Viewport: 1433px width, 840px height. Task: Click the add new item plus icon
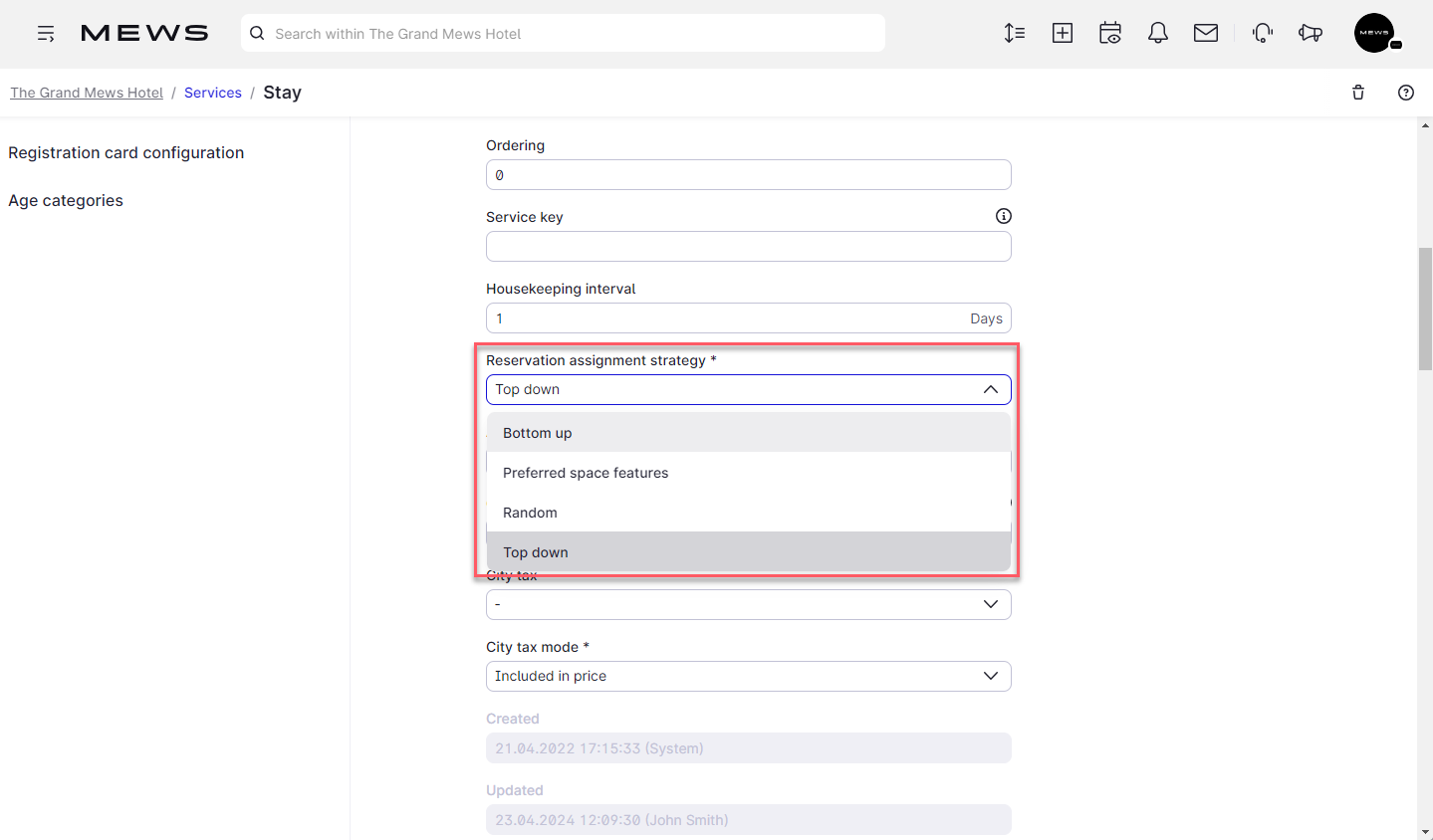[1062, 33]
